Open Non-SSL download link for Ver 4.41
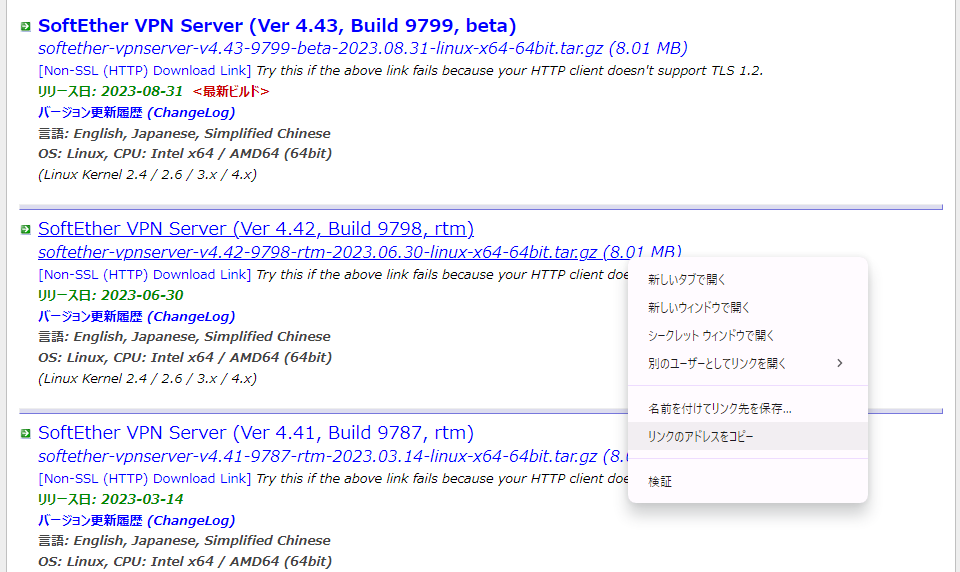960x572 pixels. (144, 478)
